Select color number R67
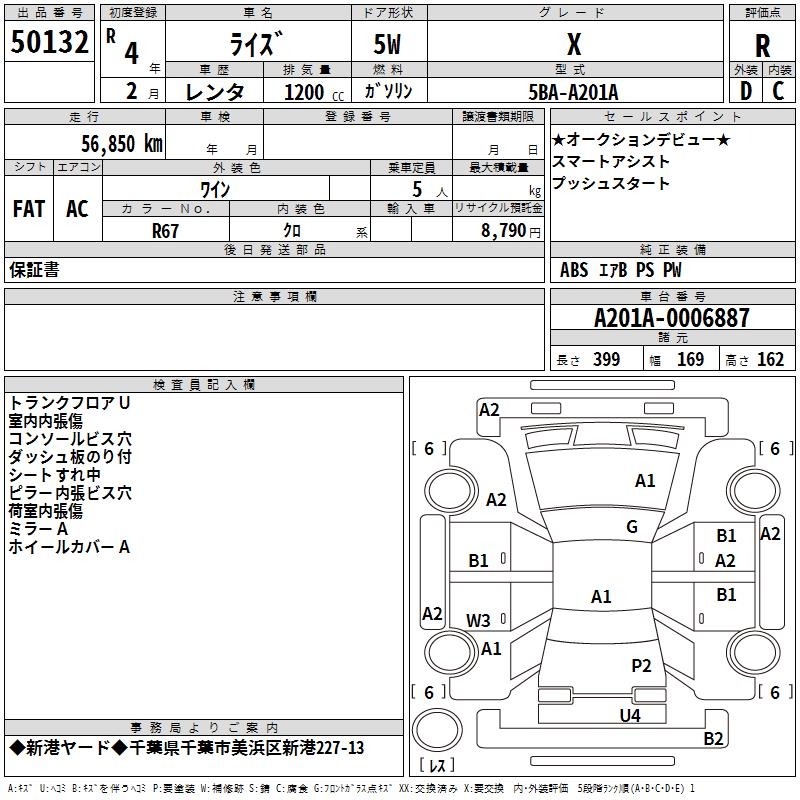800x800 pixels. 165,231
